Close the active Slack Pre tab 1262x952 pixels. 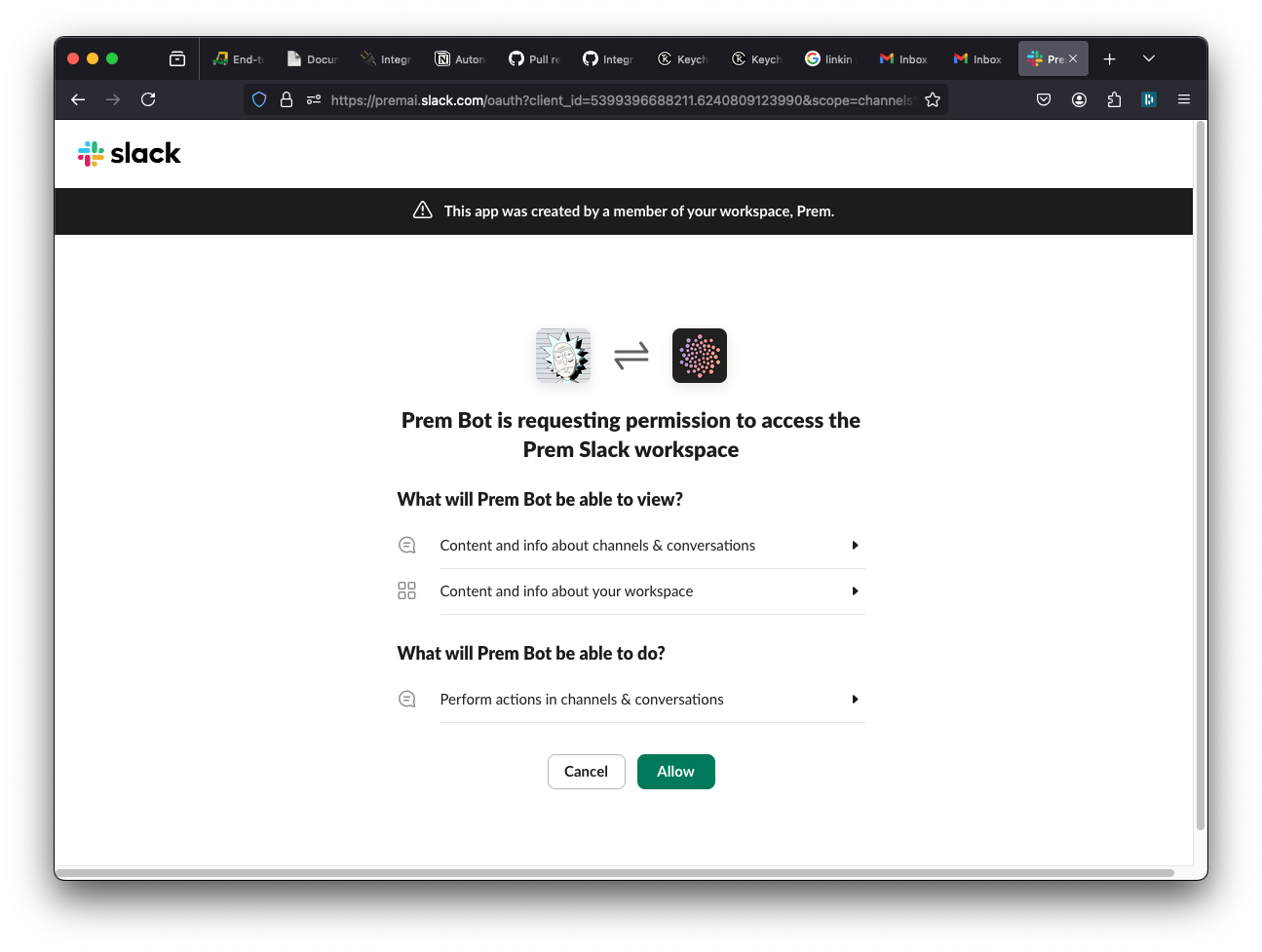[x=1073, y=58]
